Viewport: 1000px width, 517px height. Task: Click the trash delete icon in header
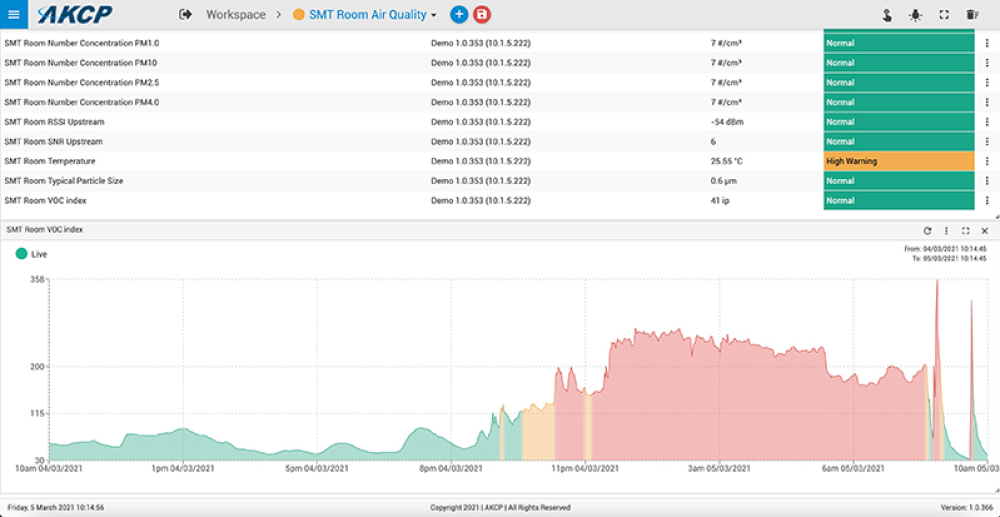tap(971, 15)
